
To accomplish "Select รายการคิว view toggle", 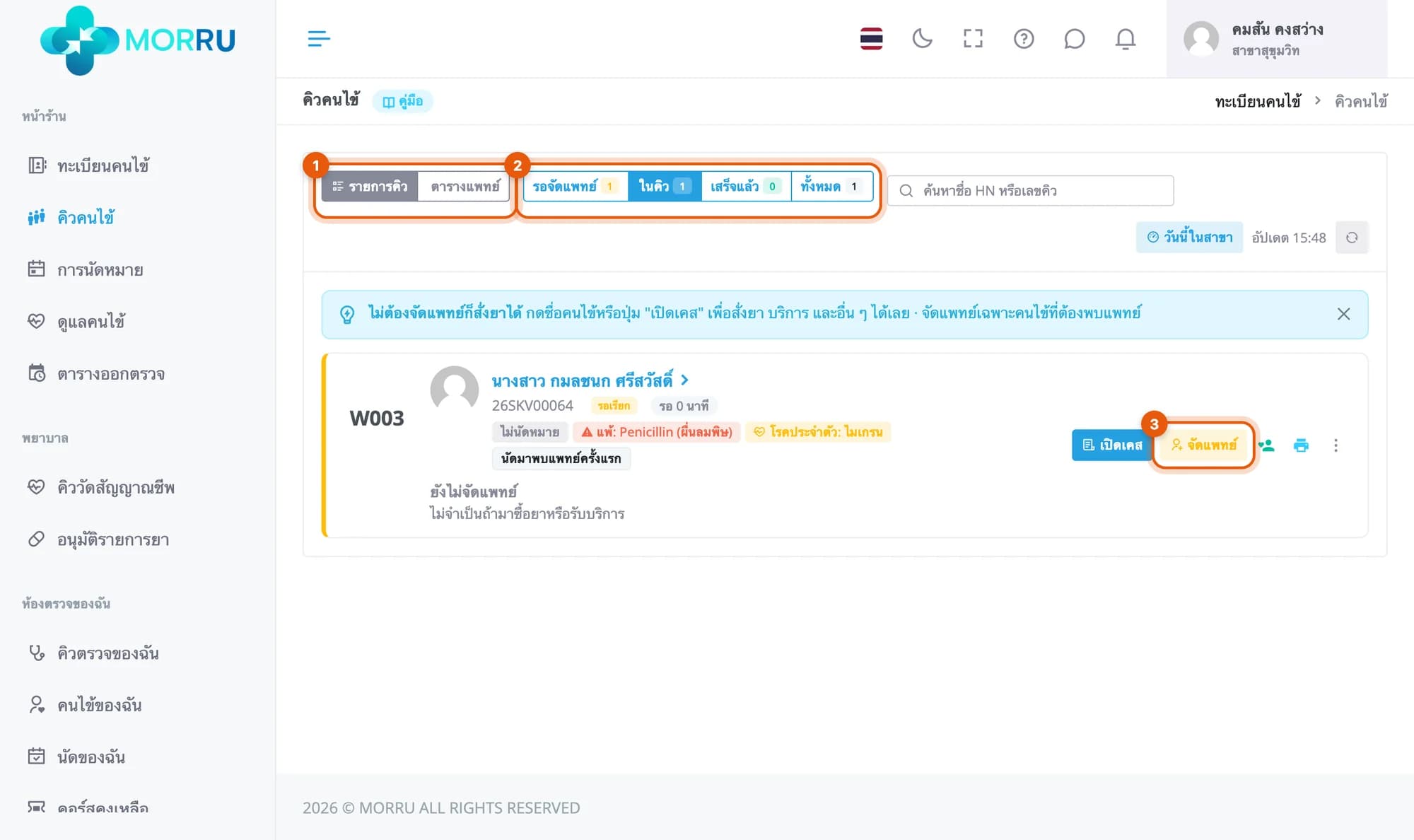I will pos(370,187).
